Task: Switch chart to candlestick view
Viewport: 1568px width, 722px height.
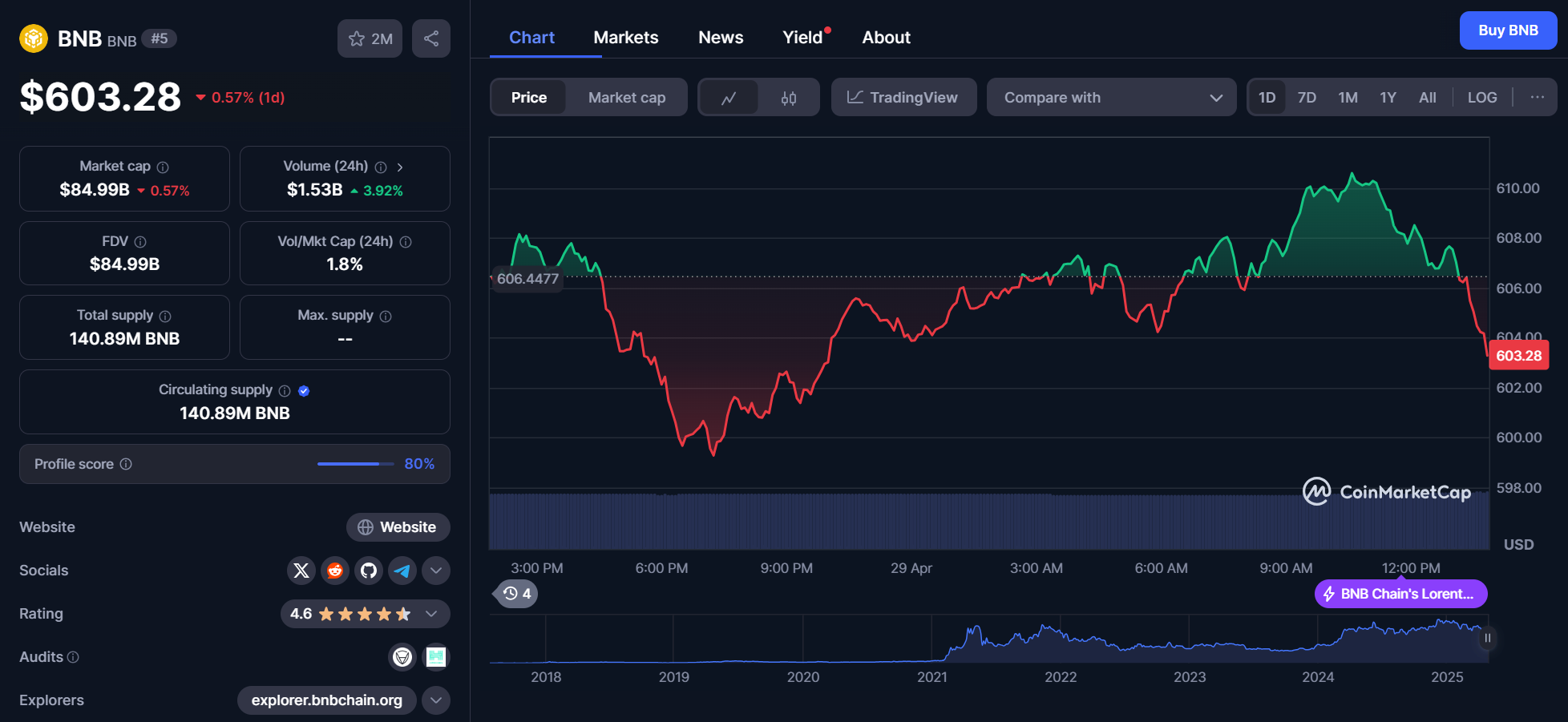Action: tap(789, 97)
